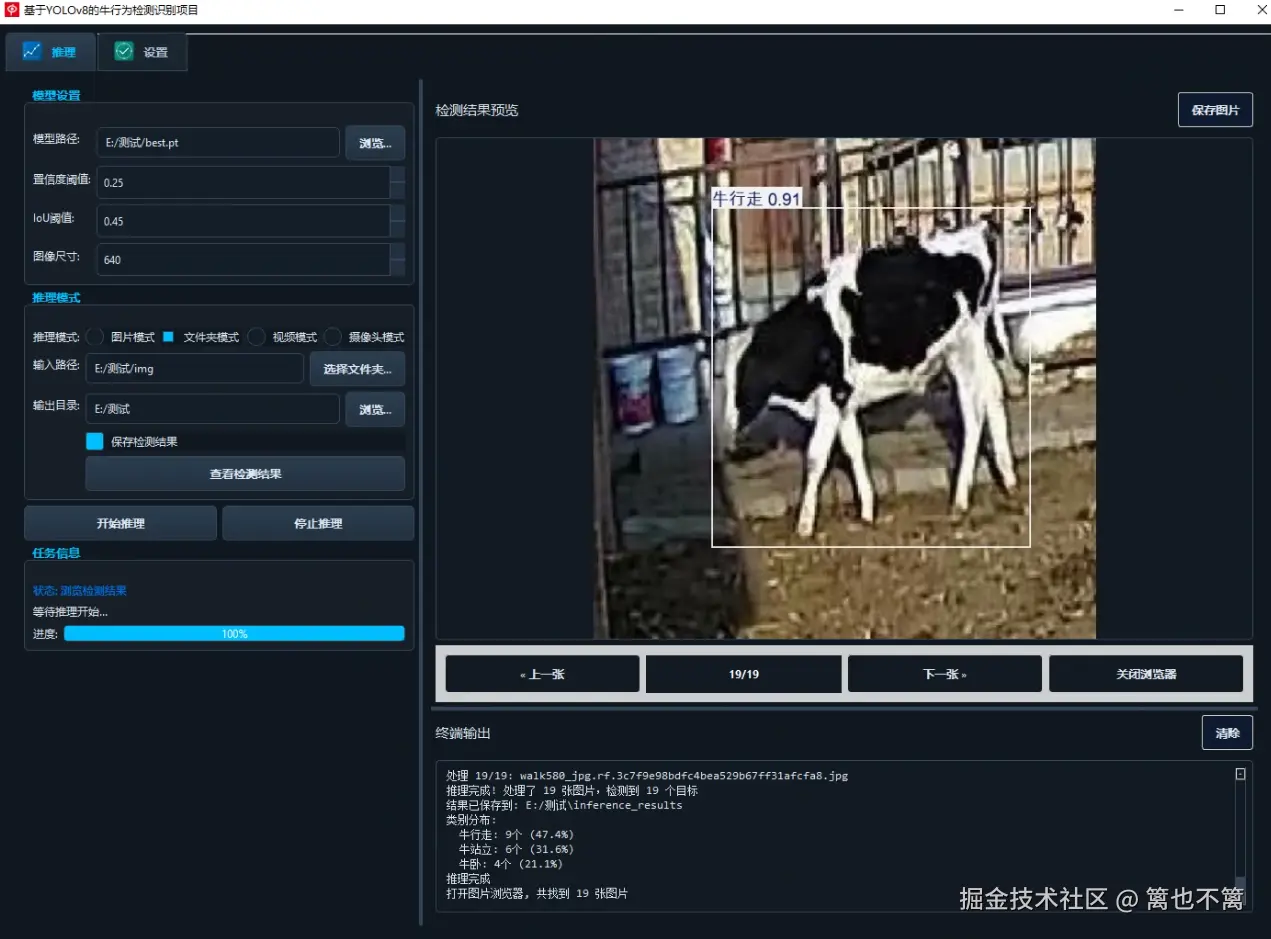Switch to the 设置 tab
Image resolution: width=1271 pixels, height=939 pixels.
click(x=142, y=52)
